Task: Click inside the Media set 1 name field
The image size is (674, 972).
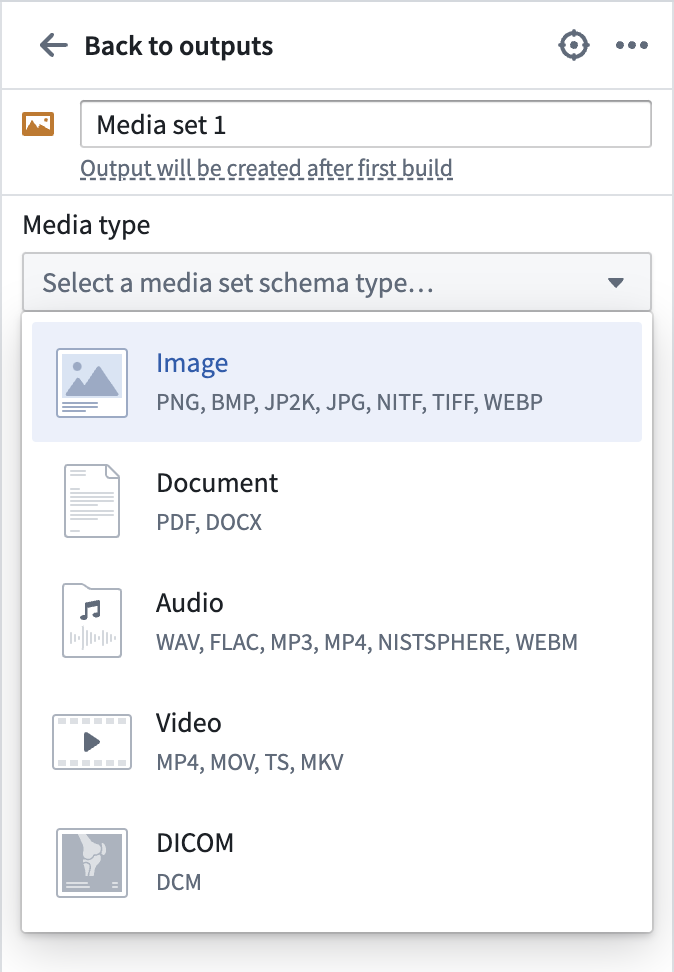Action: [x=365, y=123]
